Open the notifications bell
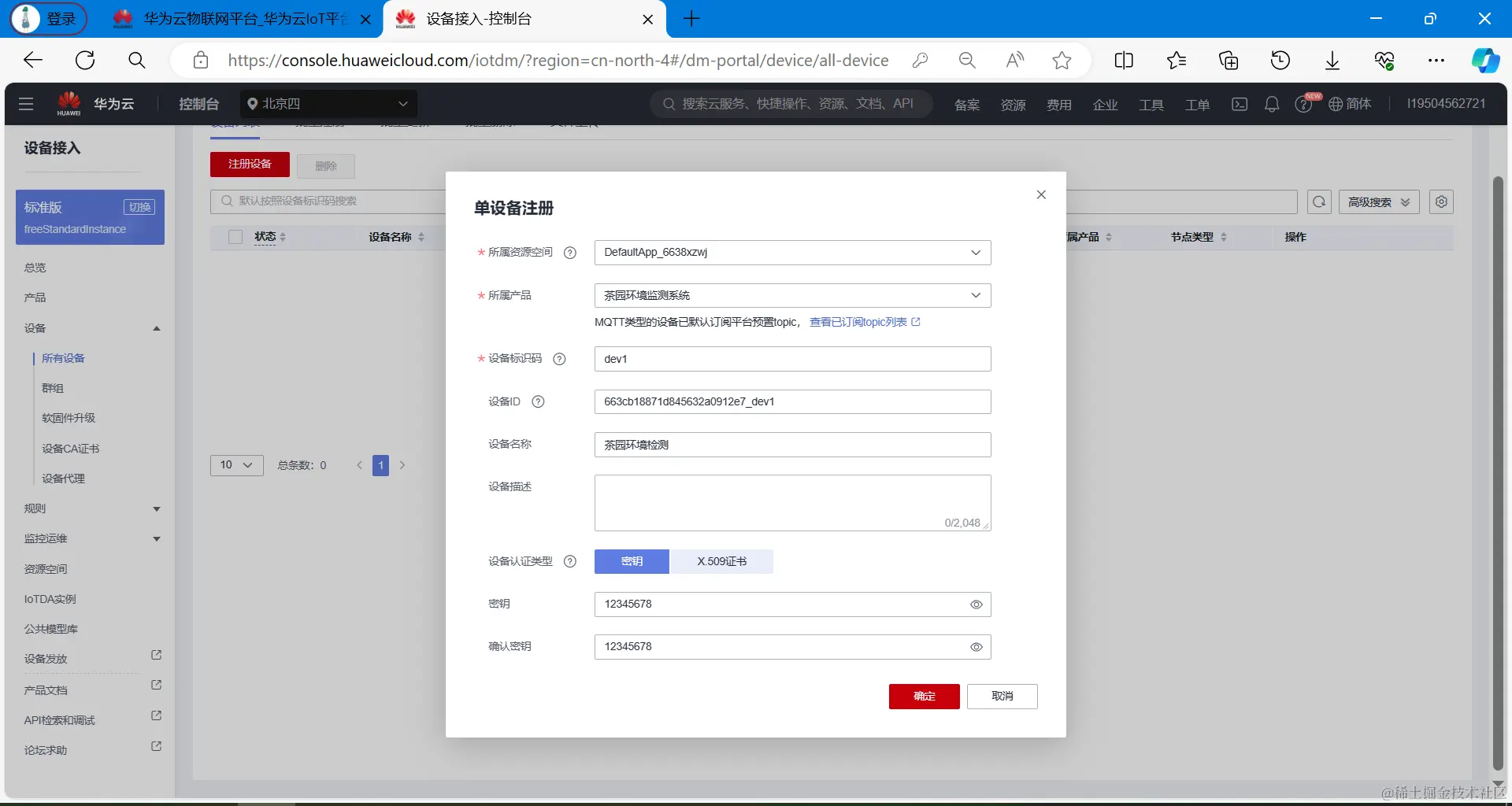Viewport: 1512px width, 806px height. (x=1272, y=104)
